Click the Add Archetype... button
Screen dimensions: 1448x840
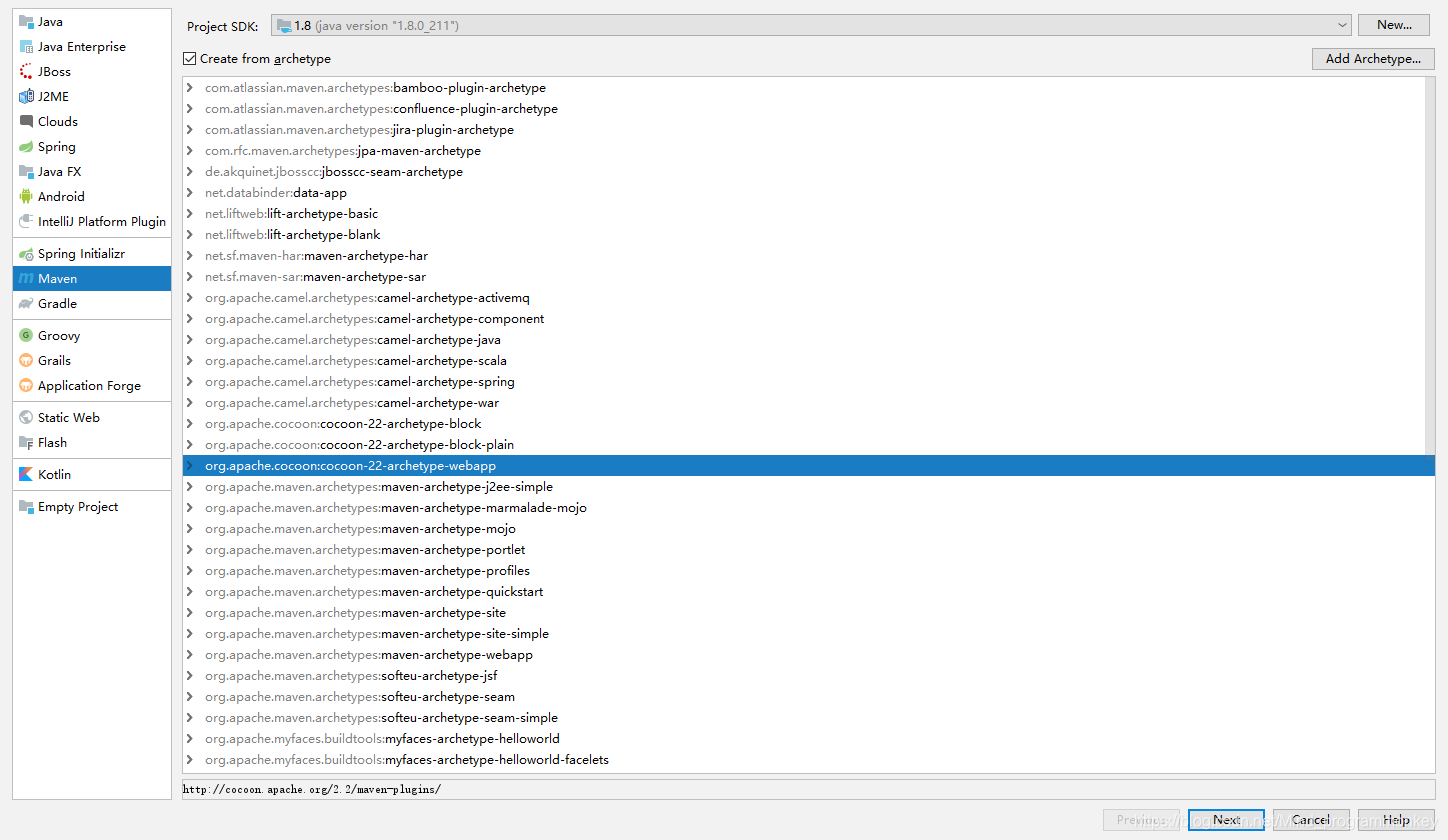(1373, 59)
